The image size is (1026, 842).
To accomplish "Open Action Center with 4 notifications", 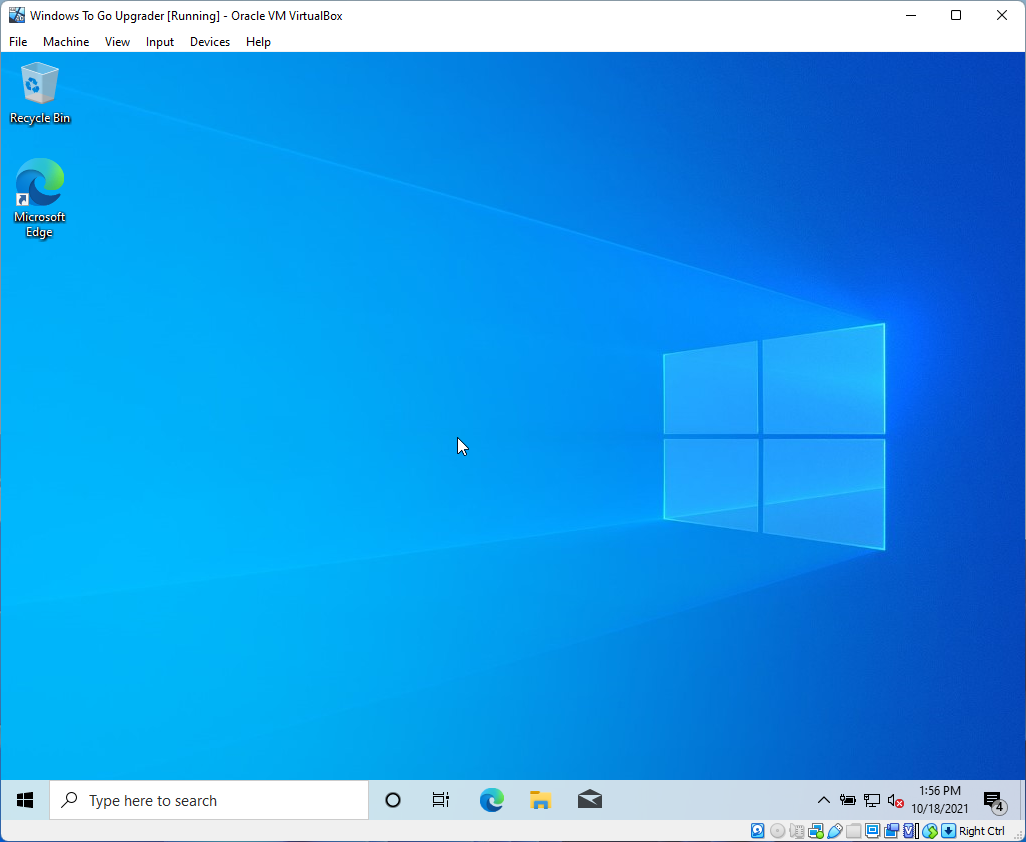I will pyautogui.click(x=994, y=801).
